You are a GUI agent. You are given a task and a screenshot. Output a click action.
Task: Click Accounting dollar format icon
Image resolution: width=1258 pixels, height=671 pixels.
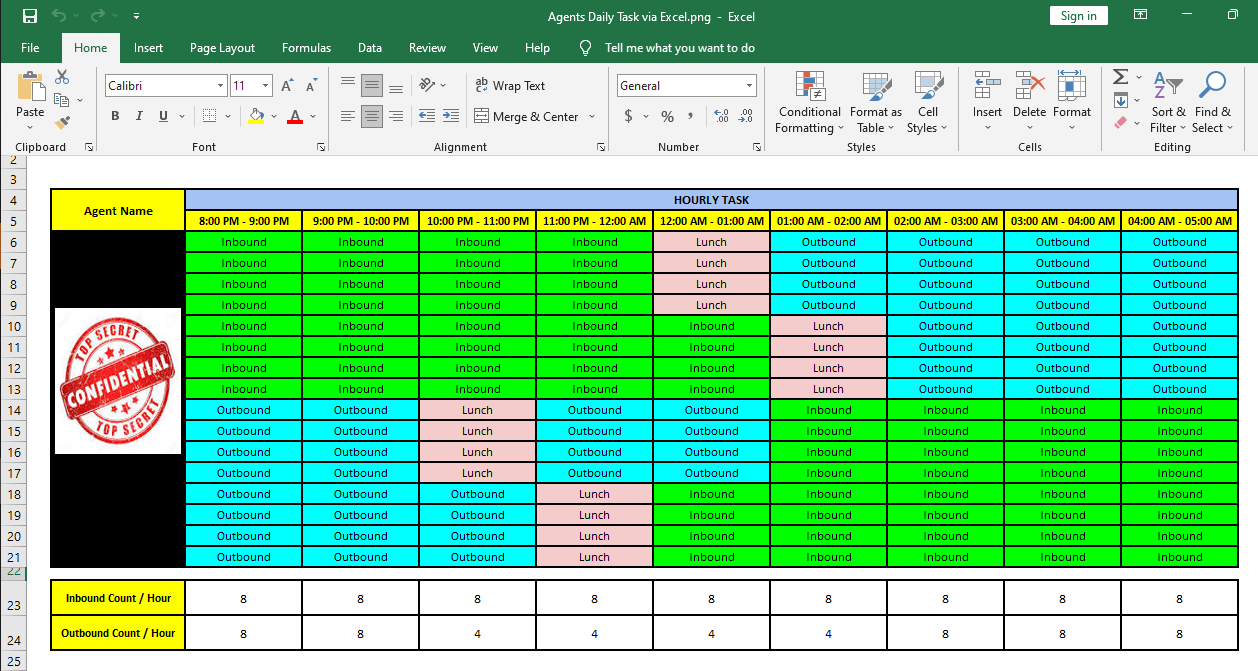click(628, 116)
